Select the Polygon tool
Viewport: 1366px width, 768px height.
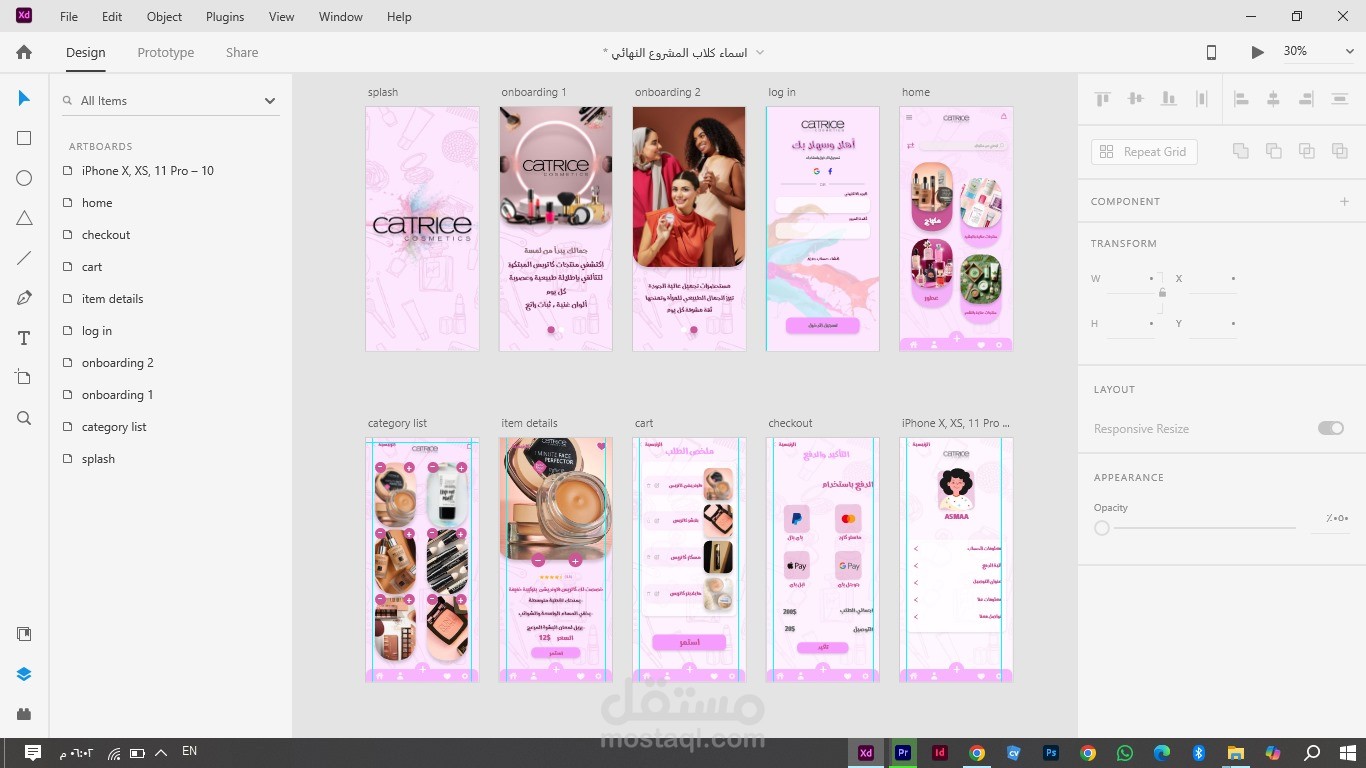23,218
